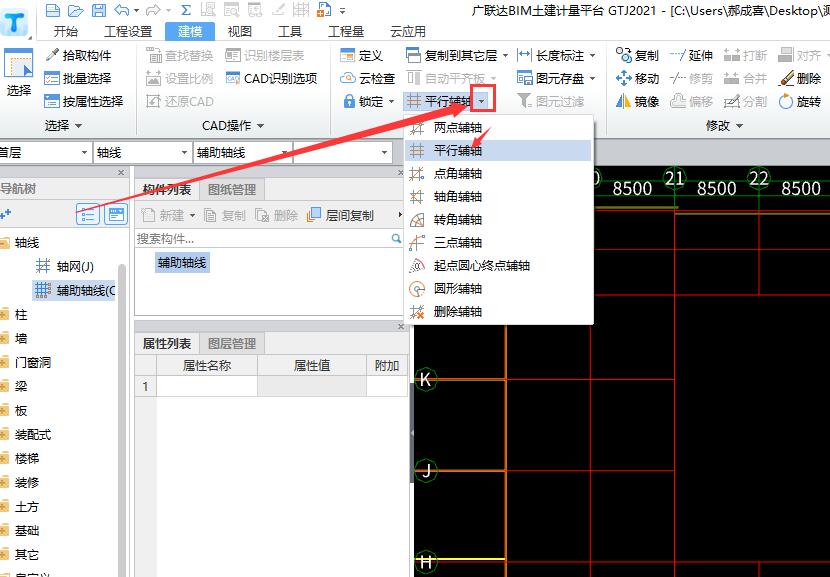Switch to the 图纸管理 tab

point(231,190)
